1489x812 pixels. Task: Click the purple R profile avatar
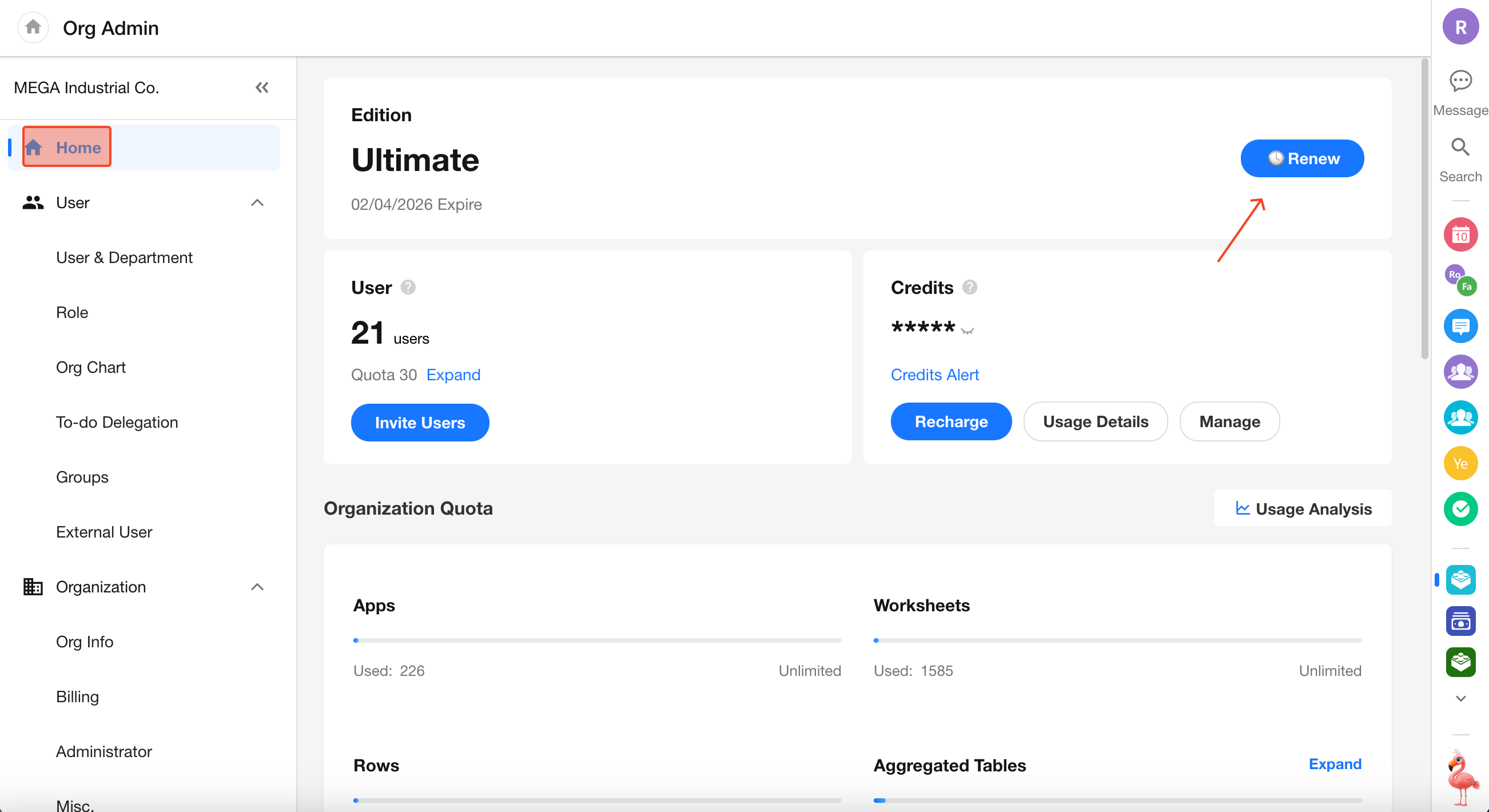click(x=1460, y=27)
